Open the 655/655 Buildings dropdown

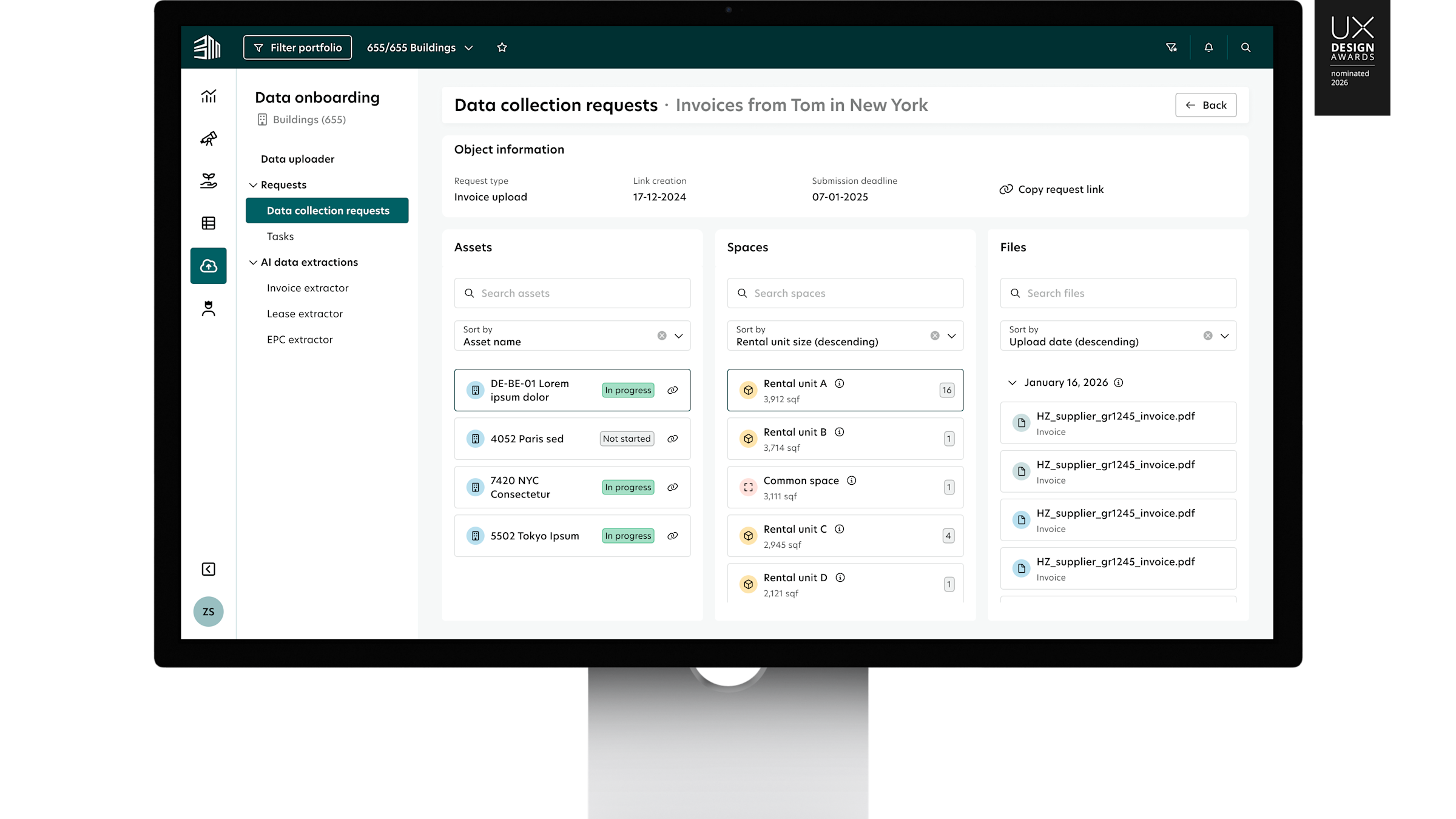(x=420, y=47)
